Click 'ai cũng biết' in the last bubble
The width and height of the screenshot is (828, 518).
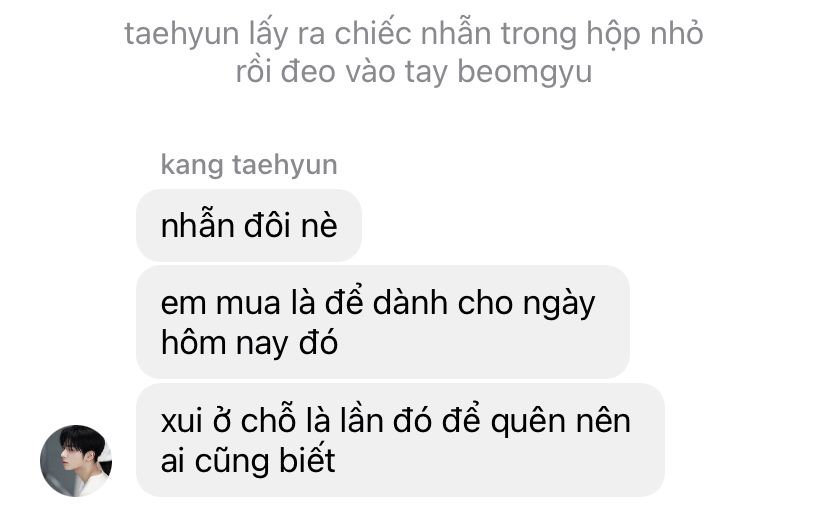point(248,461)
